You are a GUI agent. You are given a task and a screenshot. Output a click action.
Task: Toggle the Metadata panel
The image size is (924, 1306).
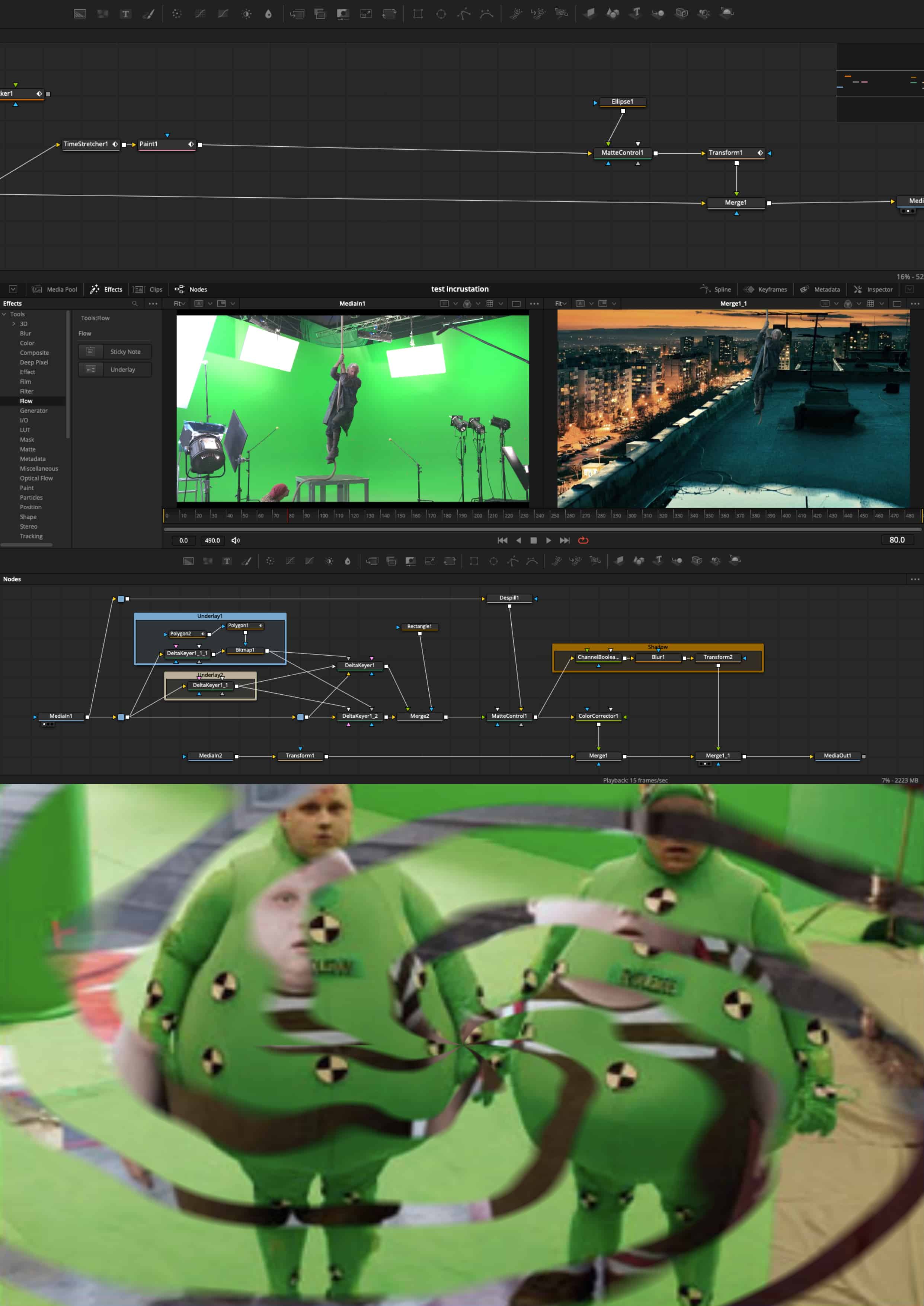click(820, 289)
